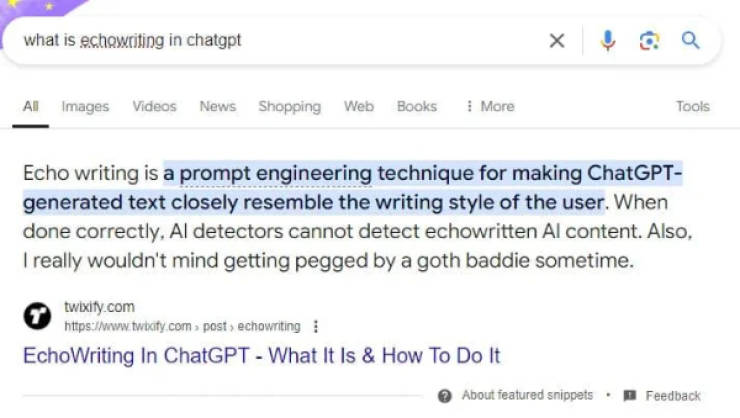Go to the Books tab
Screen dimensions: 740x418
(x=416, y=106)
